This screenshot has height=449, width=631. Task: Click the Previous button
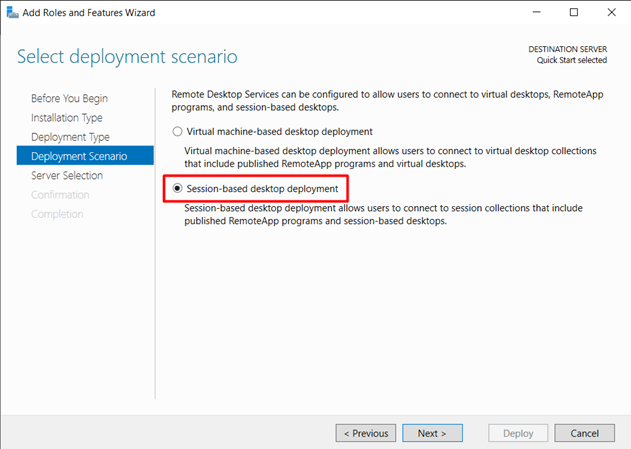point(366,433)
